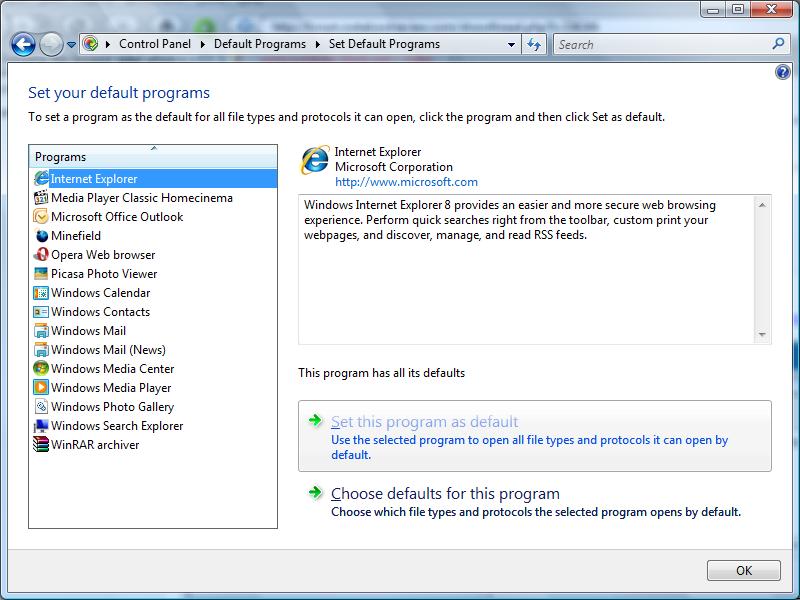
Task: Click the Default Programs icon in address bar
Action: pyautogui.click(x=90, y=44)
